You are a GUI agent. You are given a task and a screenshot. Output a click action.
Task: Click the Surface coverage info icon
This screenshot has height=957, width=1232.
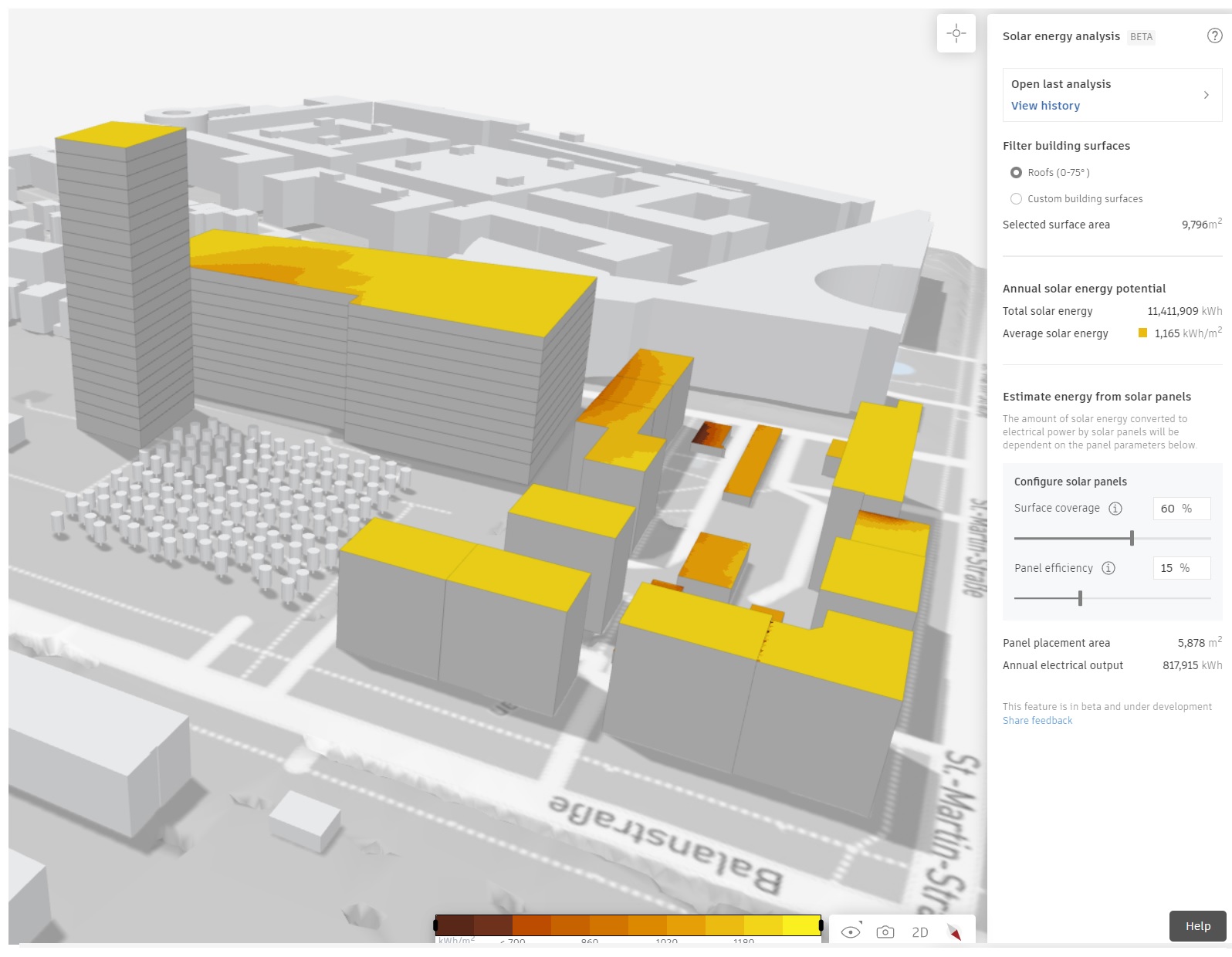coord(1115,509)
